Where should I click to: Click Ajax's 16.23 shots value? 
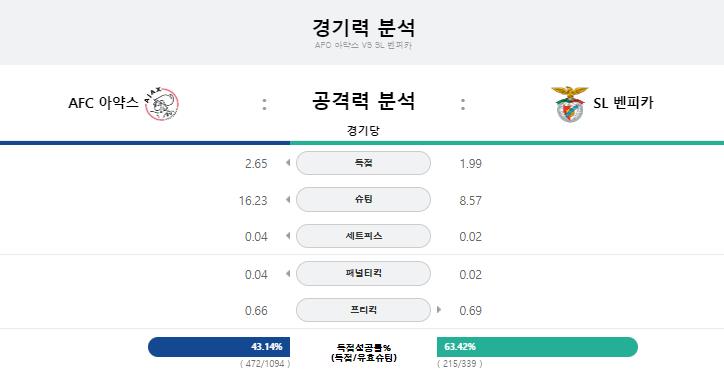click(253, 200)
